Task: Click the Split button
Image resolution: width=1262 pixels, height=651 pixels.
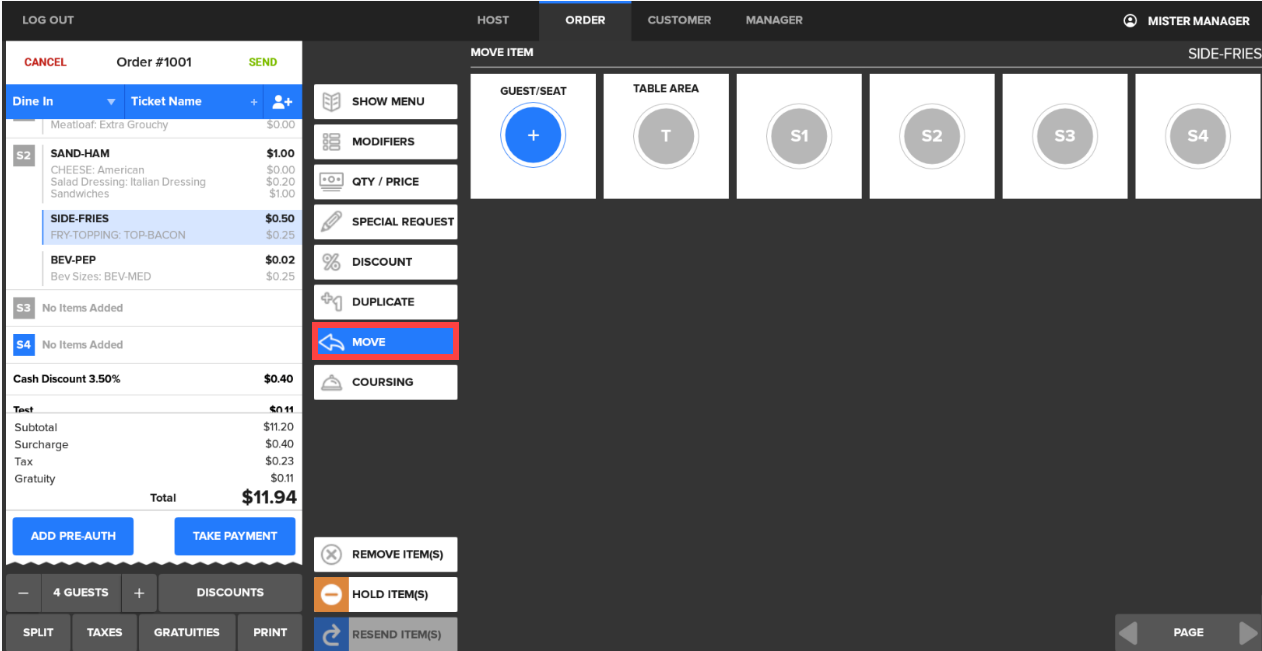Action: pyautogui.click(x=38, y=632)
